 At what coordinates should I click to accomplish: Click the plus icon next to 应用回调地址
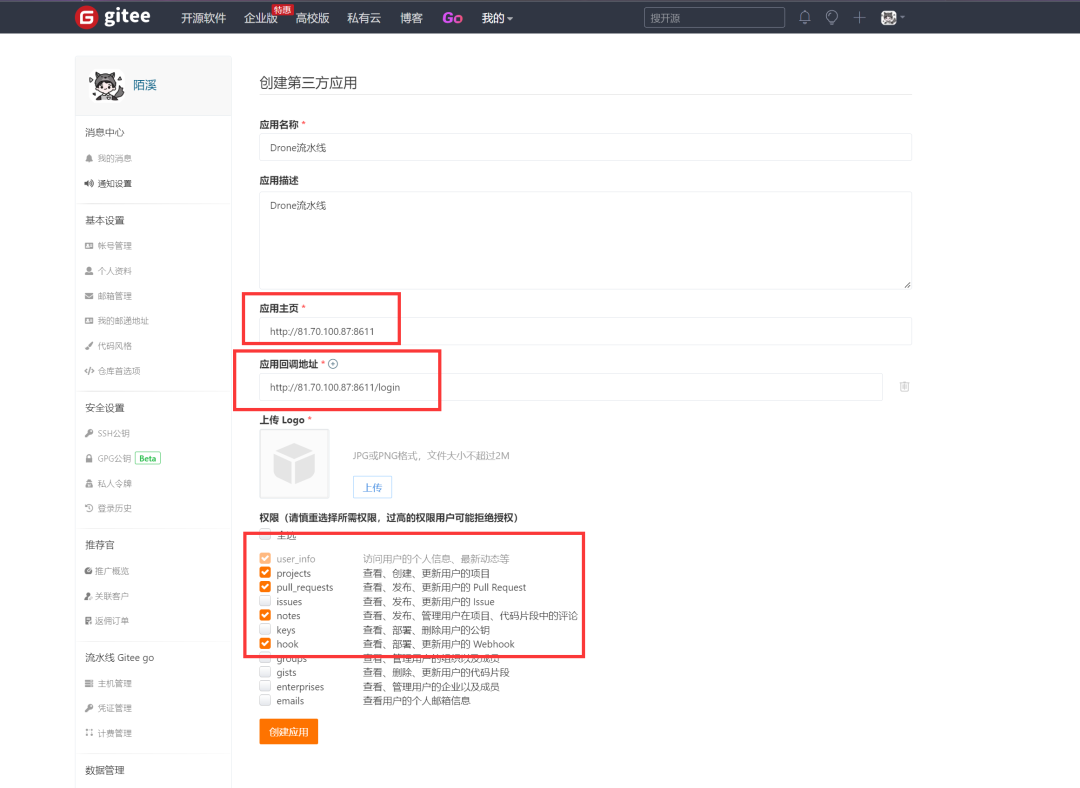(x=333, y=364)
